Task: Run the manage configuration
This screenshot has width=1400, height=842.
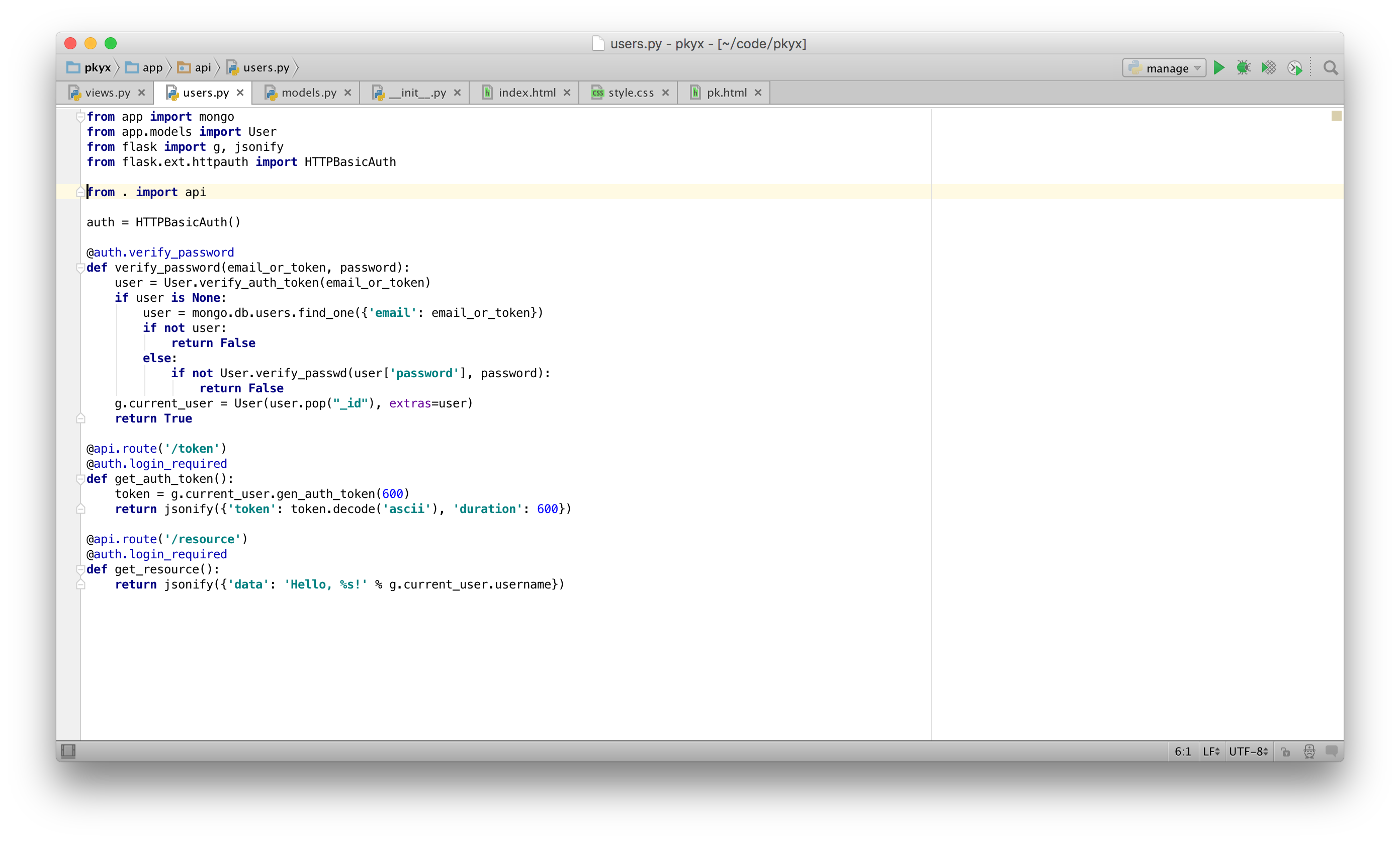Action: pos(1218,68)
